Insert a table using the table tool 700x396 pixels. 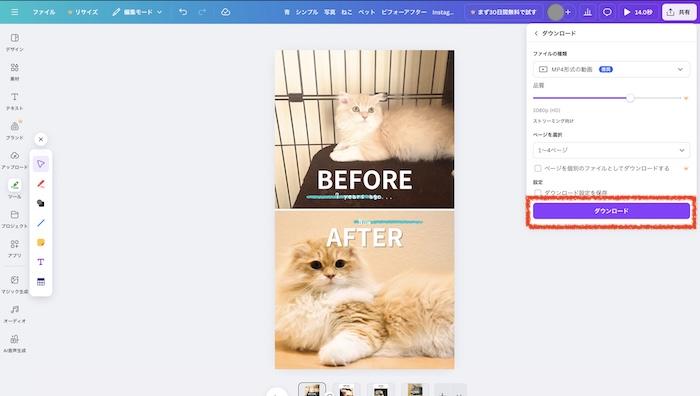(x=41, y=282)
